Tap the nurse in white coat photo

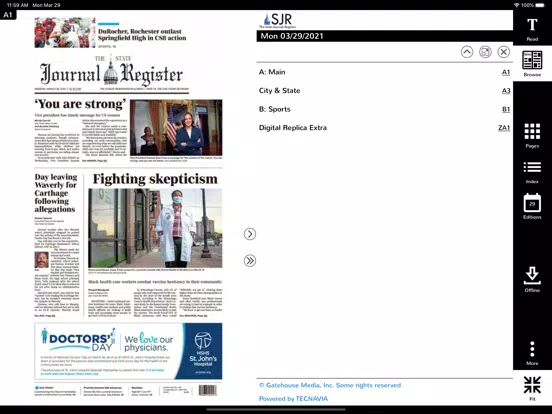[155, 228]
